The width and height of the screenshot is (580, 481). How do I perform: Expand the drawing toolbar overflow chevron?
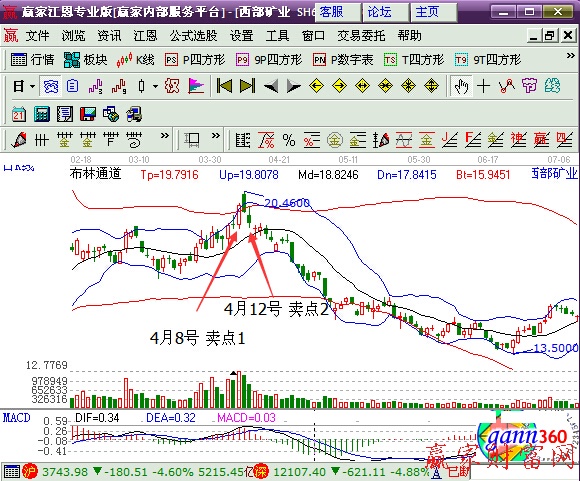point(165,135)
